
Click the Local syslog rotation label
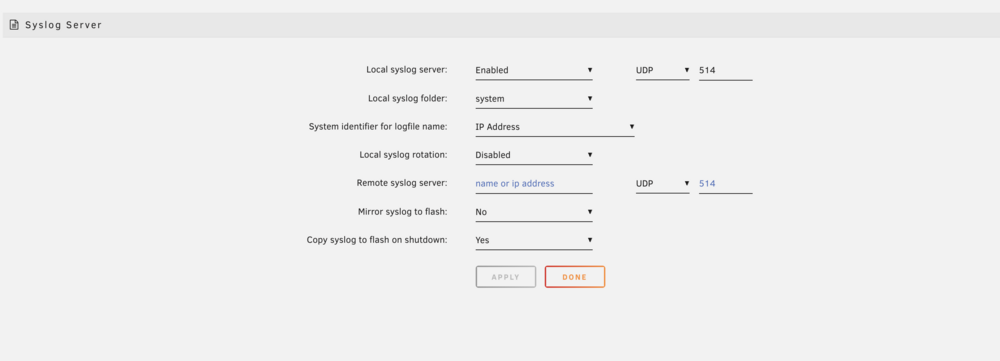point(404,155)
